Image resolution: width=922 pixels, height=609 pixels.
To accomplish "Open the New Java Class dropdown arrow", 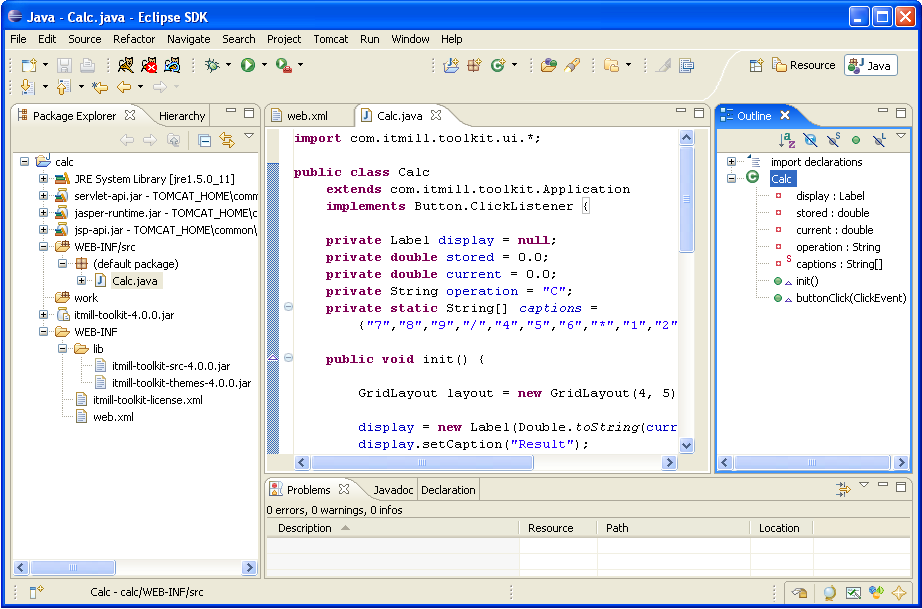I will (515, 65).
